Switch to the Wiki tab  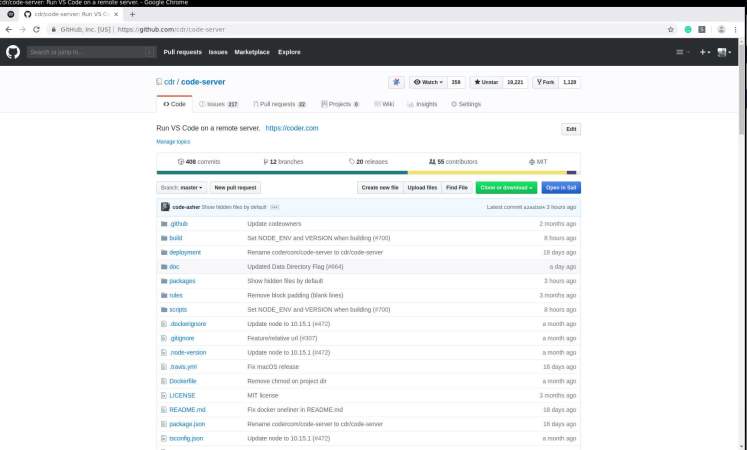tap(384, 104)
